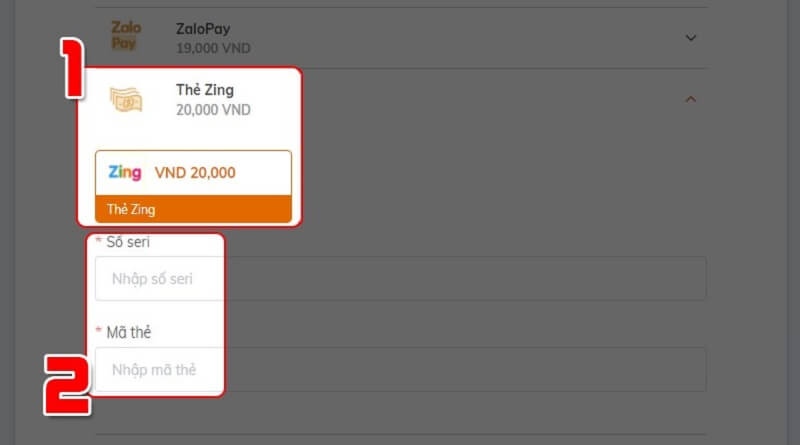Screen dimensions: 800x445
Task: Expand the ZaloPay payment section chevron
Action: tap(690, 38)
